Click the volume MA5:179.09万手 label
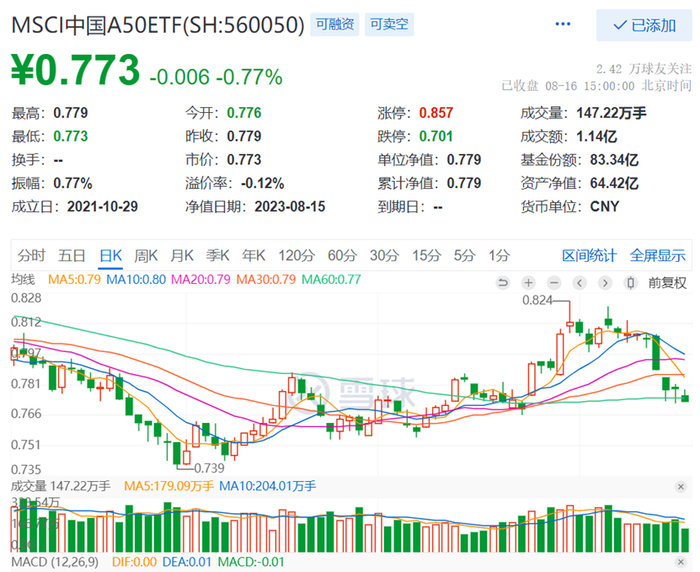 [x=169, y=486]
